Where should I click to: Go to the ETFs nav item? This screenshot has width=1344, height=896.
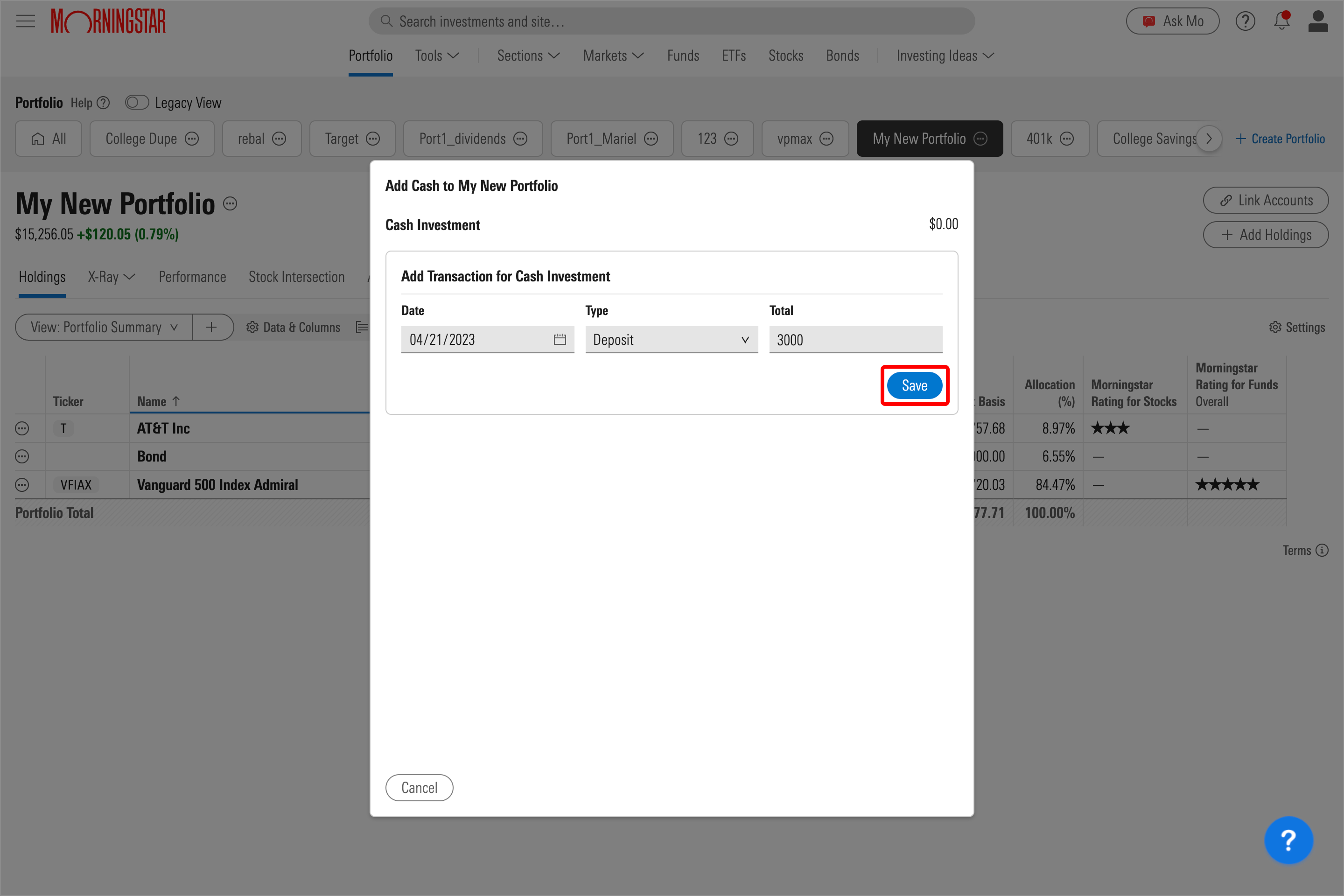[x=734, y=56]
